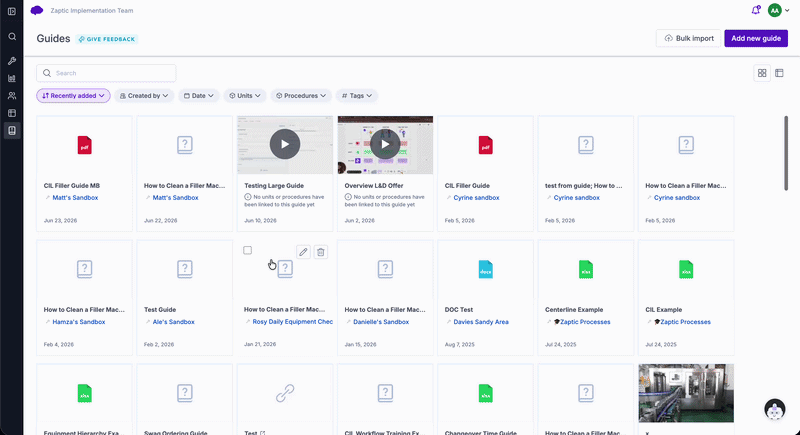Open the users icon in sidebar
Viewport: 800px width, 435px height.
pos(12,96)
